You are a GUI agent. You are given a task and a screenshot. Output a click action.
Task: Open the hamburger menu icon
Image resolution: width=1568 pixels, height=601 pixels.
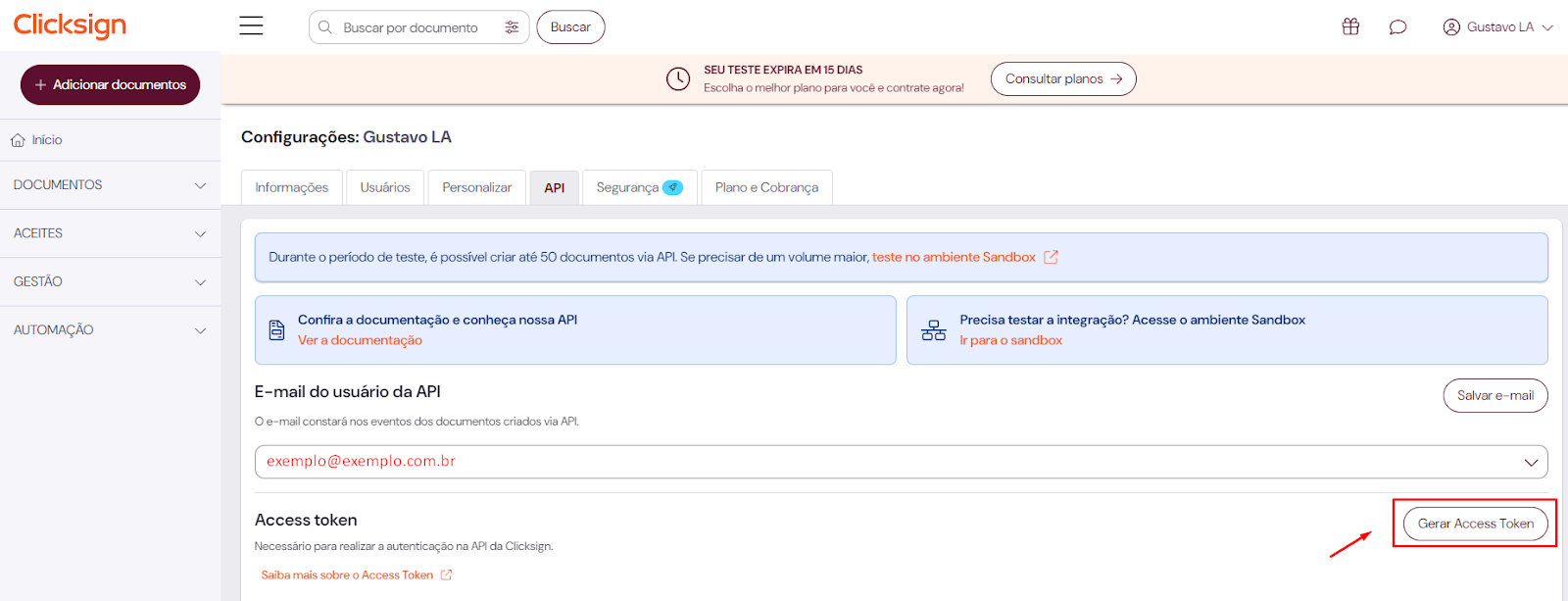251,26
